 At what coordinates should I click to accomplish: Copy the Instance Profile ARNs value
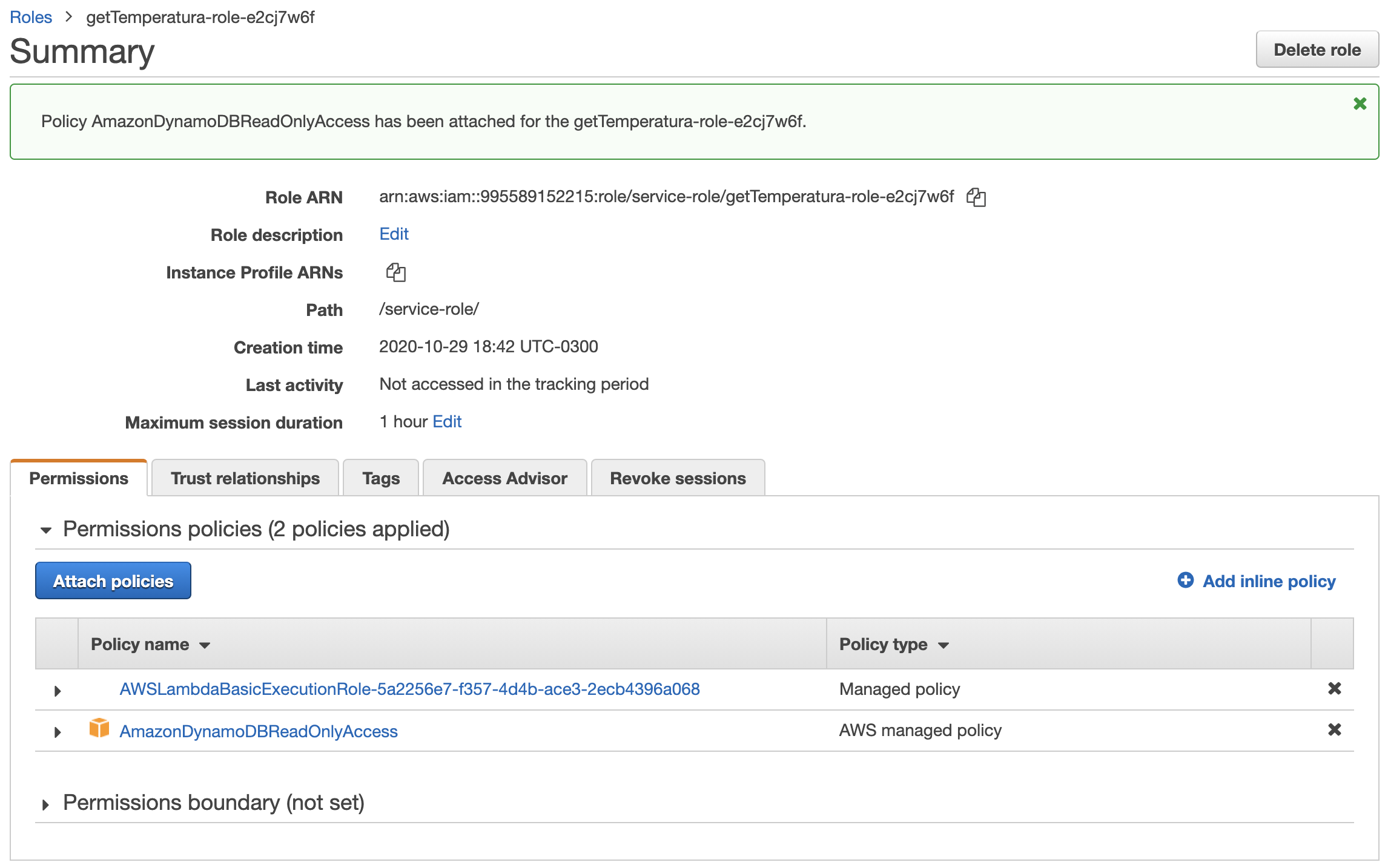coord(395,272)
